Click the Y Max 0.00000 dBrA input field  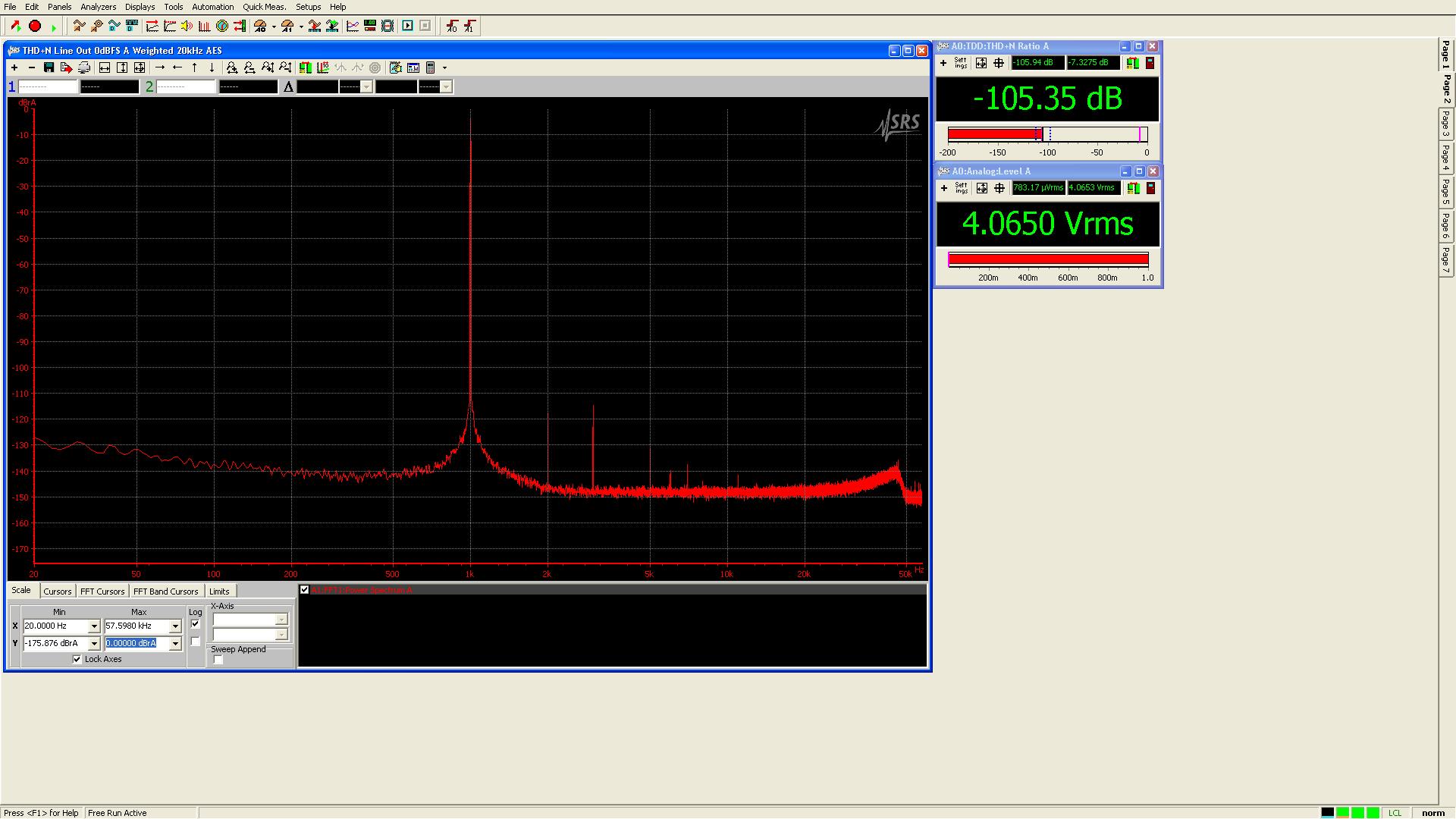coord(136,643)
